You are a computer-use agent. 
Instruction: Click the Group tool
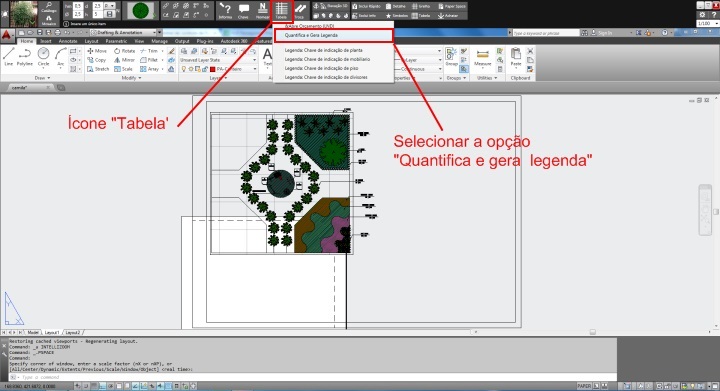click(x=451, y=57)
